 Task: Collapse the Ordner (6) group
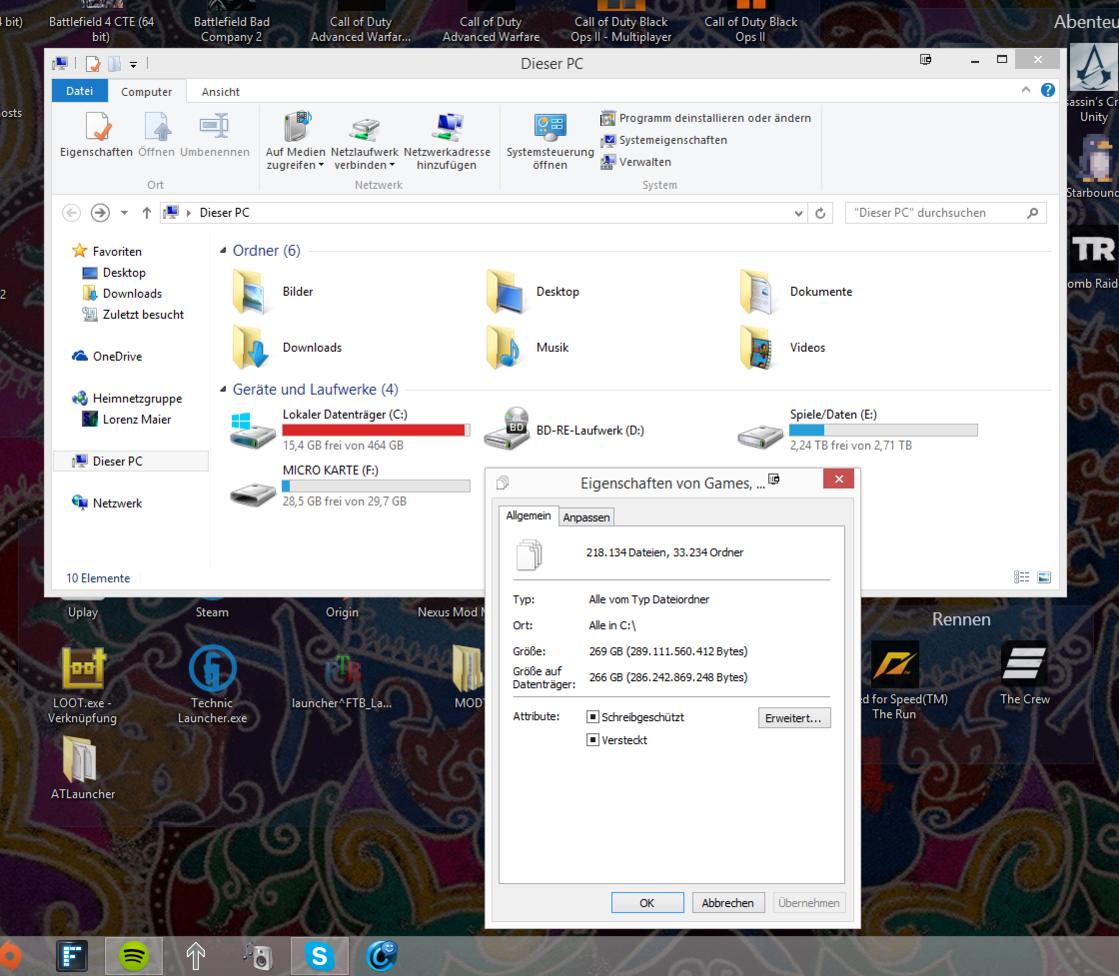[223, 250]
